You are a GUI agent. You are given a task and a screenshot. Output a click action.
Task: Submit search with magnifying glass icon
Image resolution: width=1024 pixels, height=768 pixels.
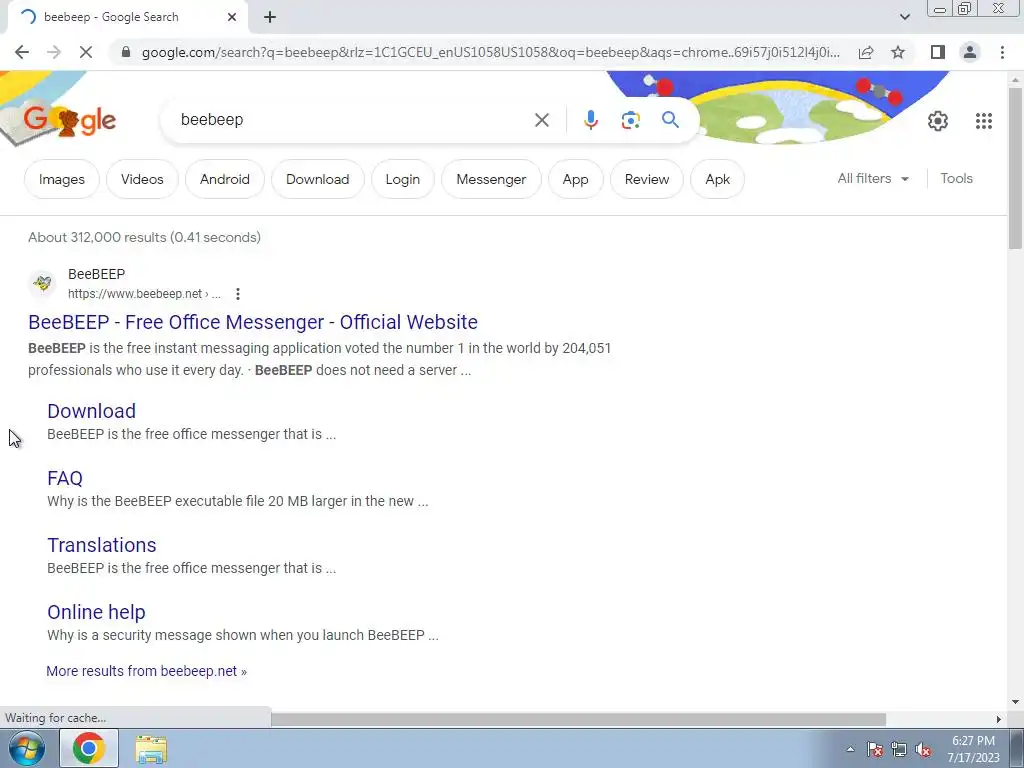point(670,120)
